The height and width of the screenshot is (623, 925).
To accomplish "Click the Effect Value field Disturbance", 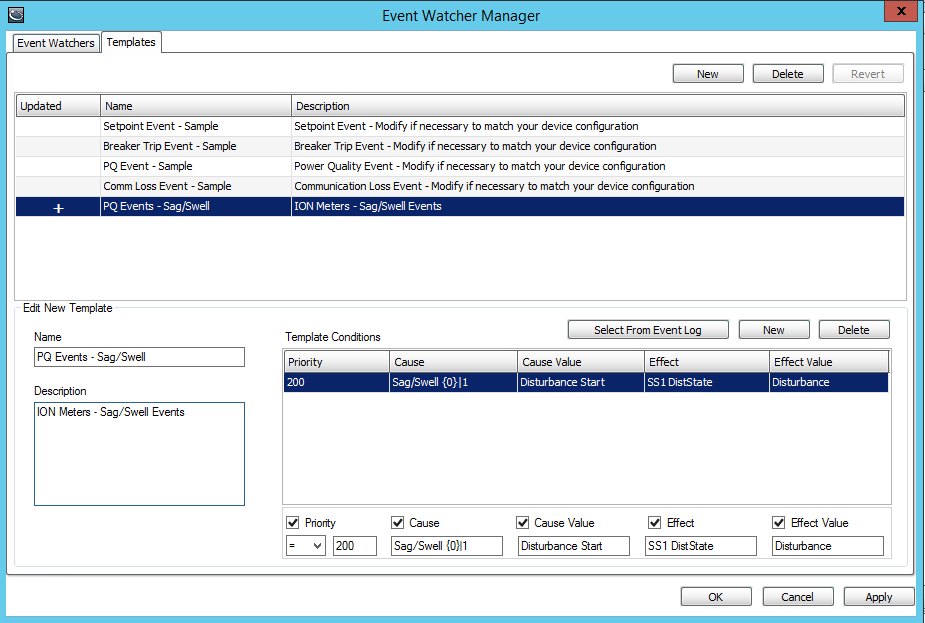I will point(828,546).
